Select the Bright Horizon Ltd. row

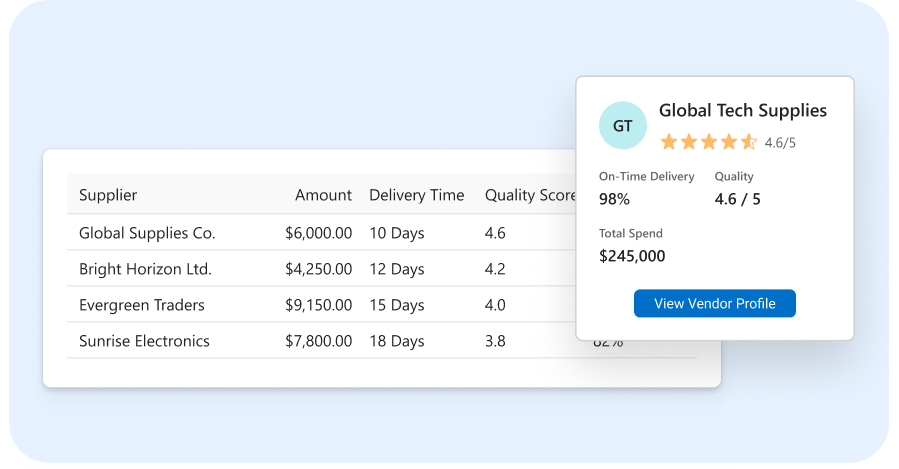pos(321,268)
